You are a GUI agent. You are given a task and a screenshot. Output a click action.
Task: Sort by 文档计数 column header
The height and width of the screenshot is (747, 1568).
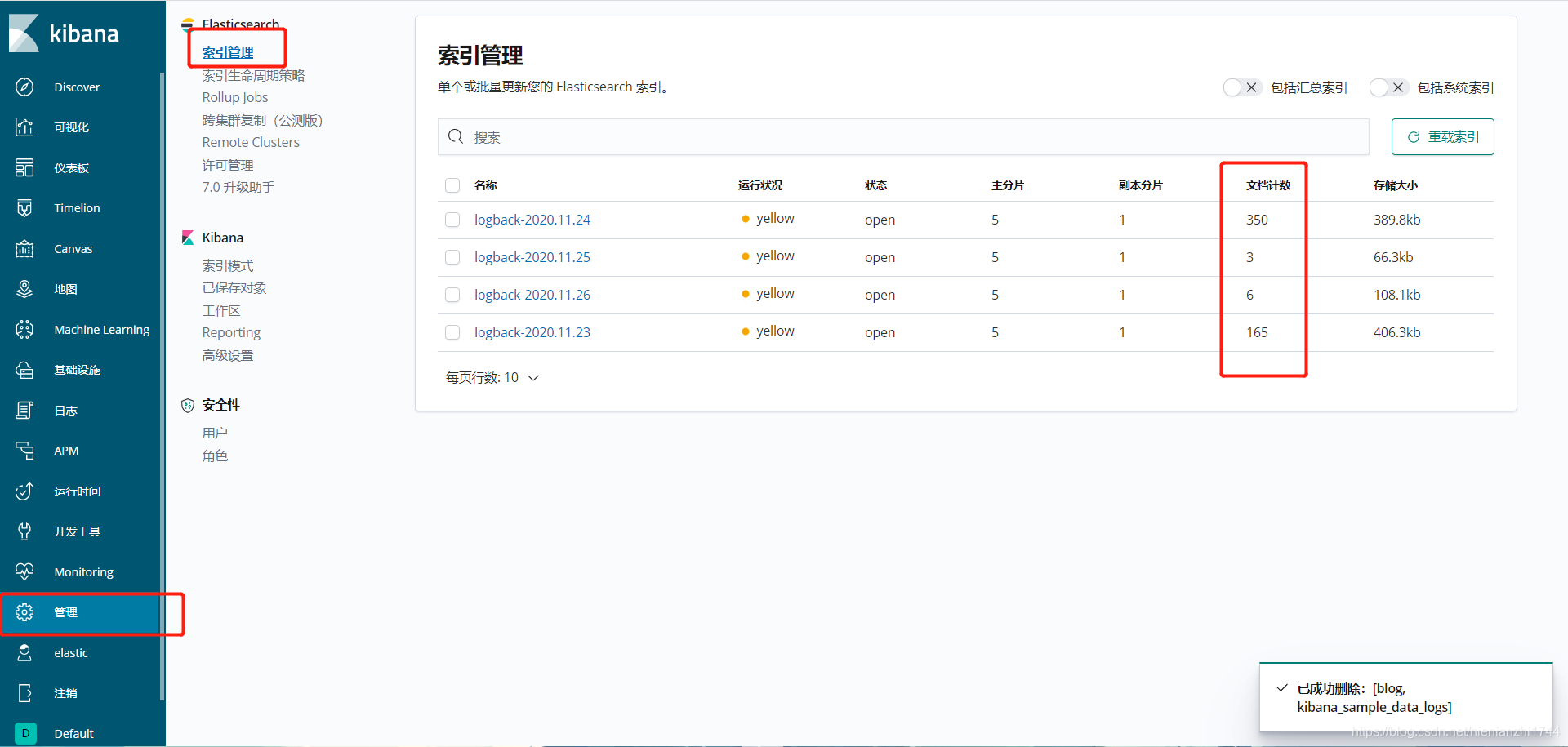coord(1268,185)
